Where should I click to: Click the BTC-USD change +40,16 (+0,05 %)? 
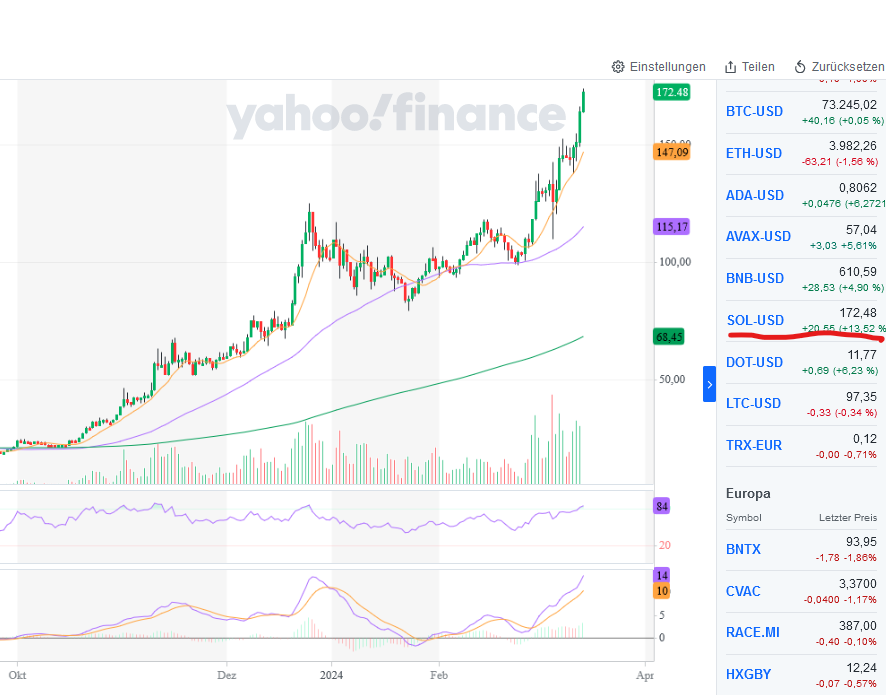click(x=843, y=121)
